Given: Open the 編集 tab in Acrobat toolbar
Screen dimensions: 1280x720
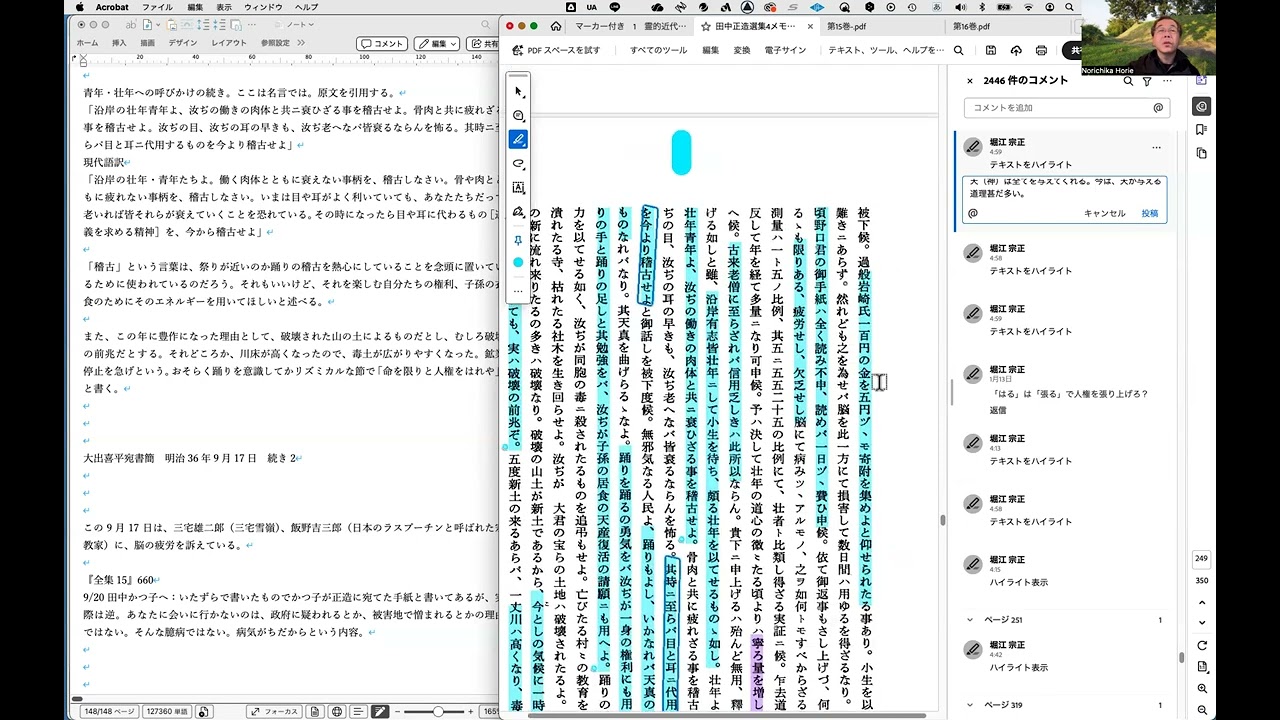Looking at the screenshot, I should [710, 50].
